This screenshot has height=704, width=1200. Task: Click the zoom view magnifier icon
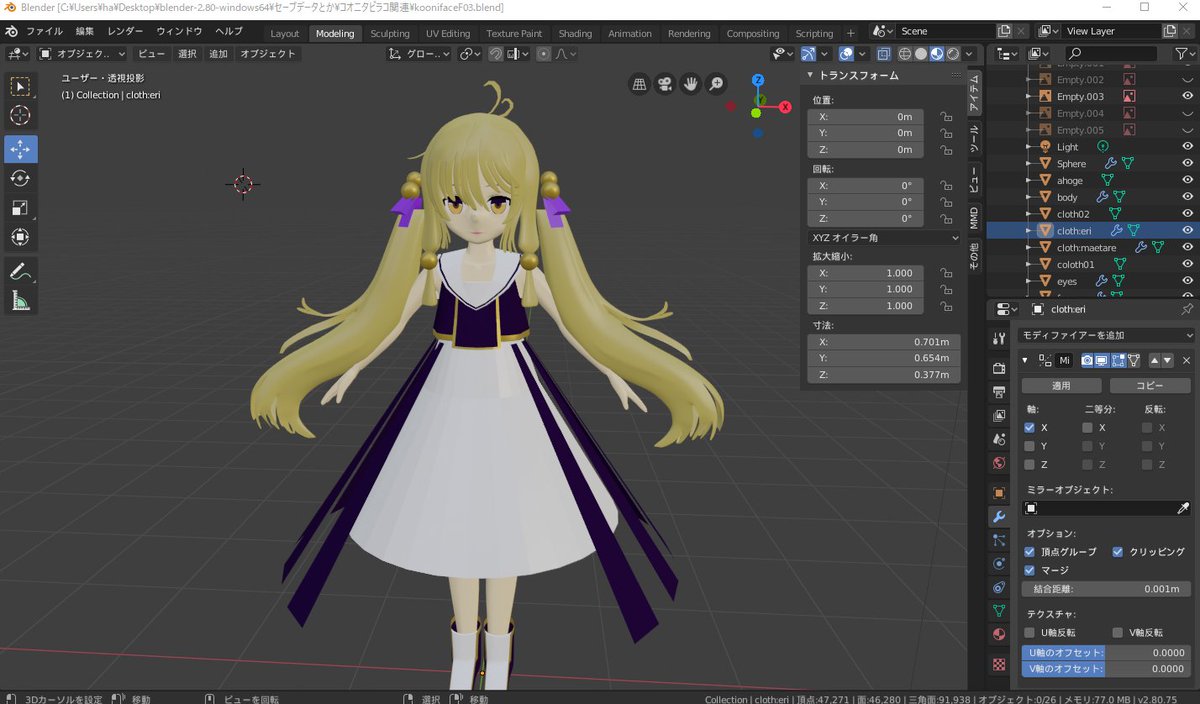point(717,85)
